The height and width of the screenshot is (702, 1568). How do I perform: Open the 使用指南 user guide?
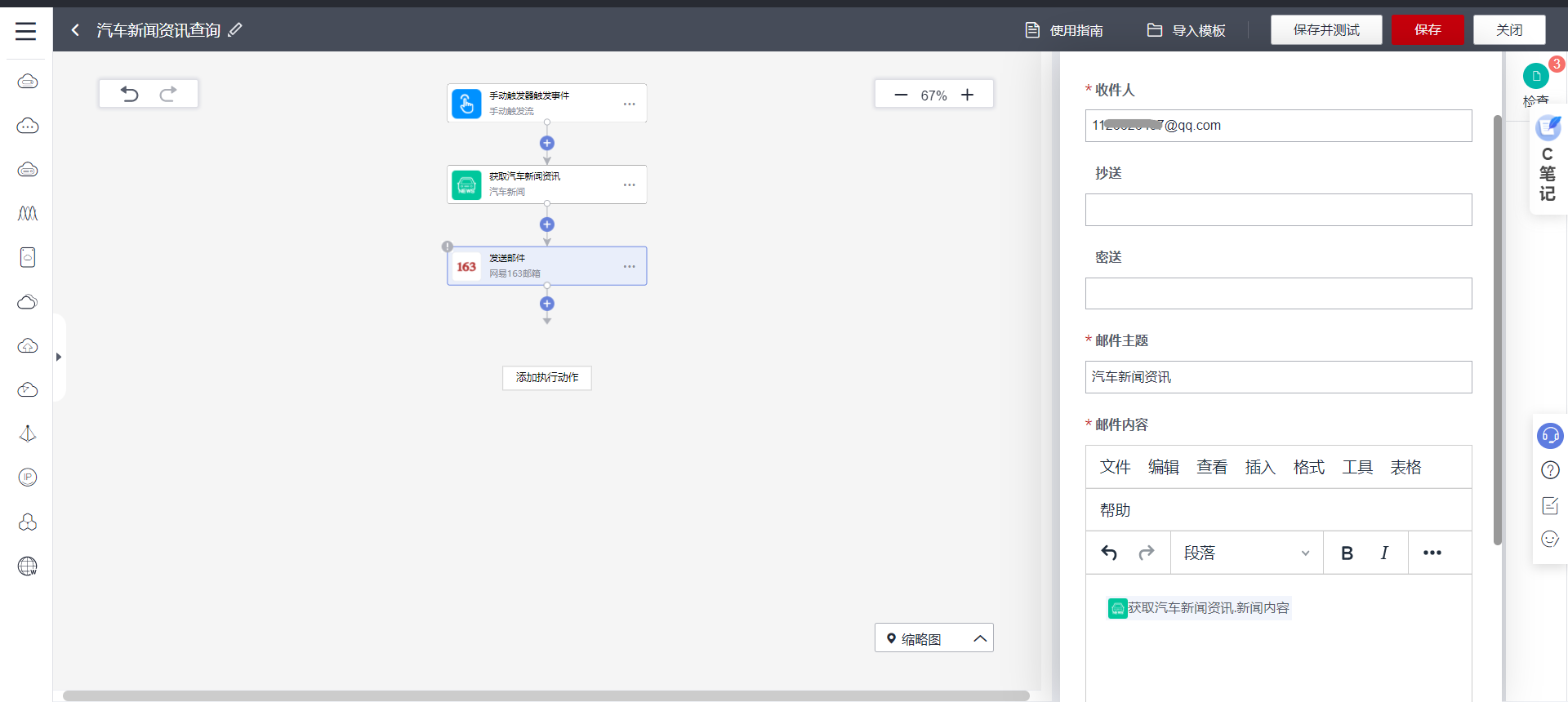(x=1064, y=30)
